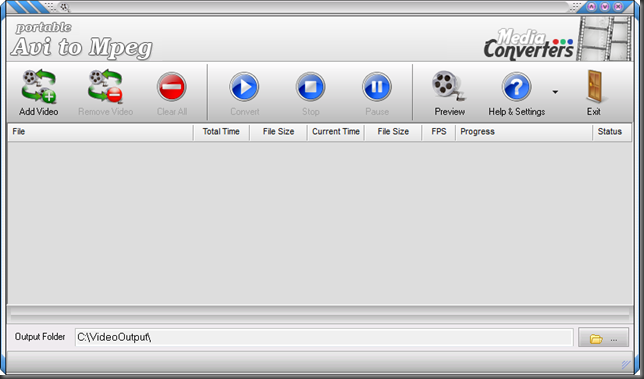Click the Progress column header
Image resolution: width=644 pixels, height=379 pixels.
click(x=524, y=132)
